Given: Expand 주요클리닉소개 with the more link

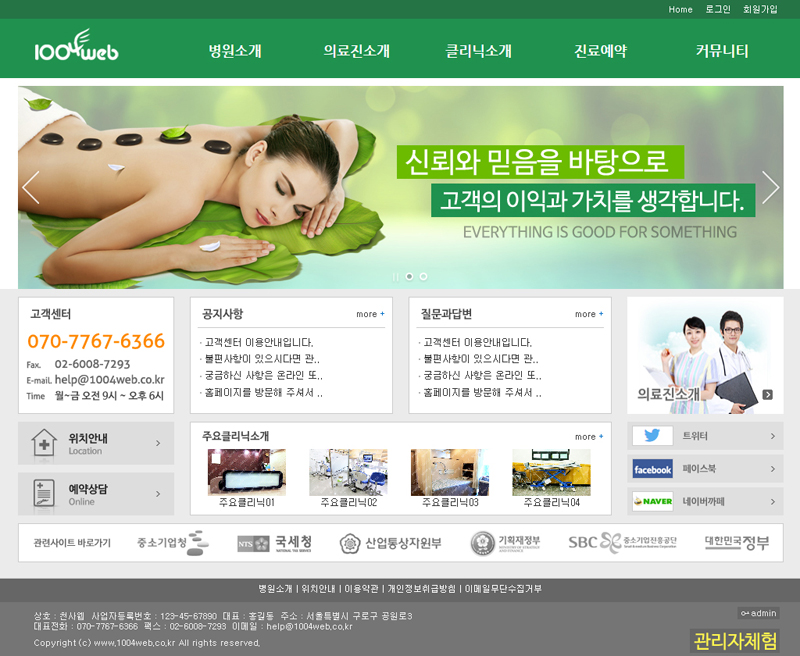Looking at the screenshot, I should (589, 437).
